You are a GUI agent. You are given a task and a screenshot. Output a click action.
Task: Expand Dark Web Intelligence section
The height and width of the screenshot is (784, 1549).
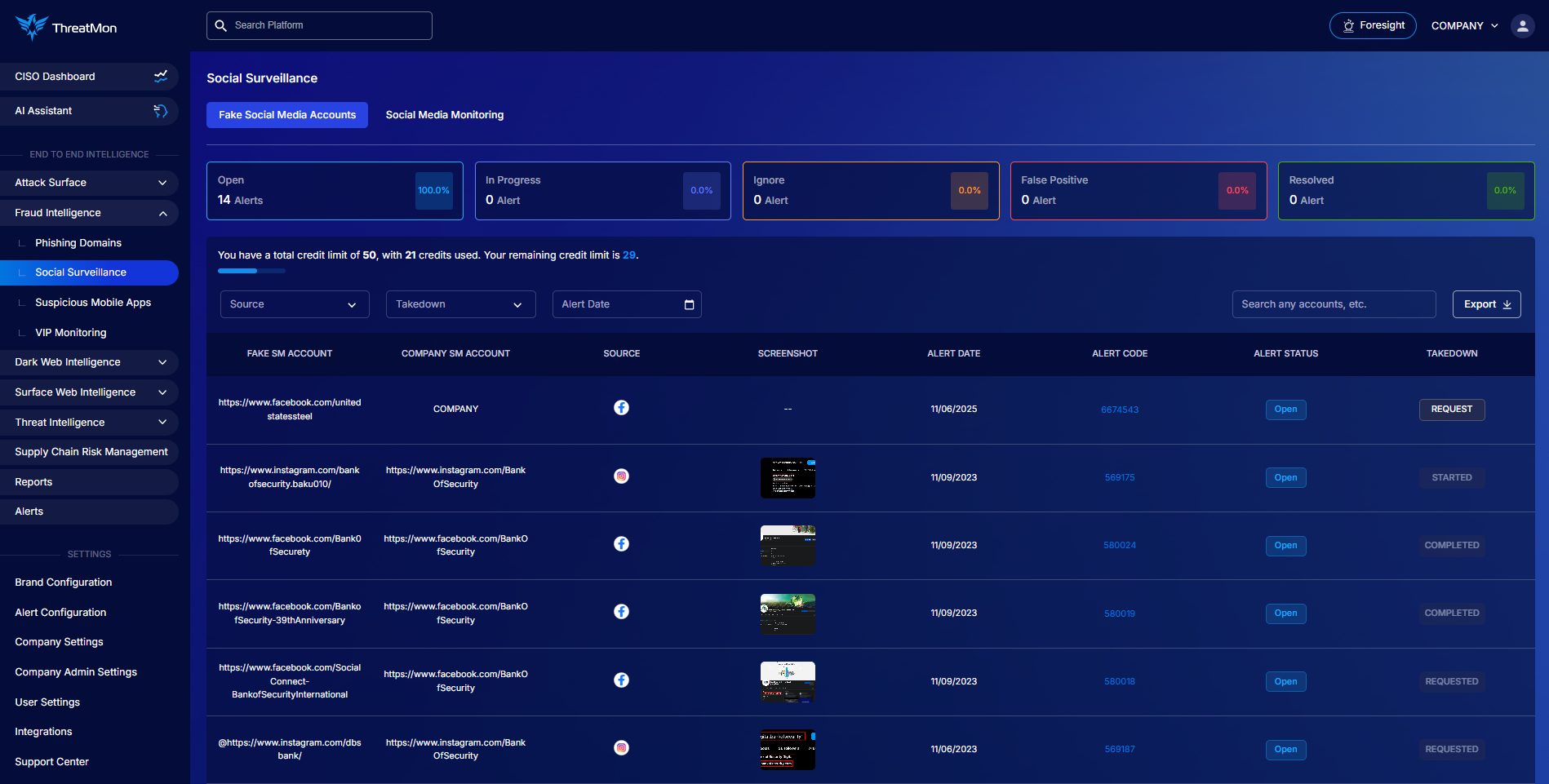click(x=89, y=362)
